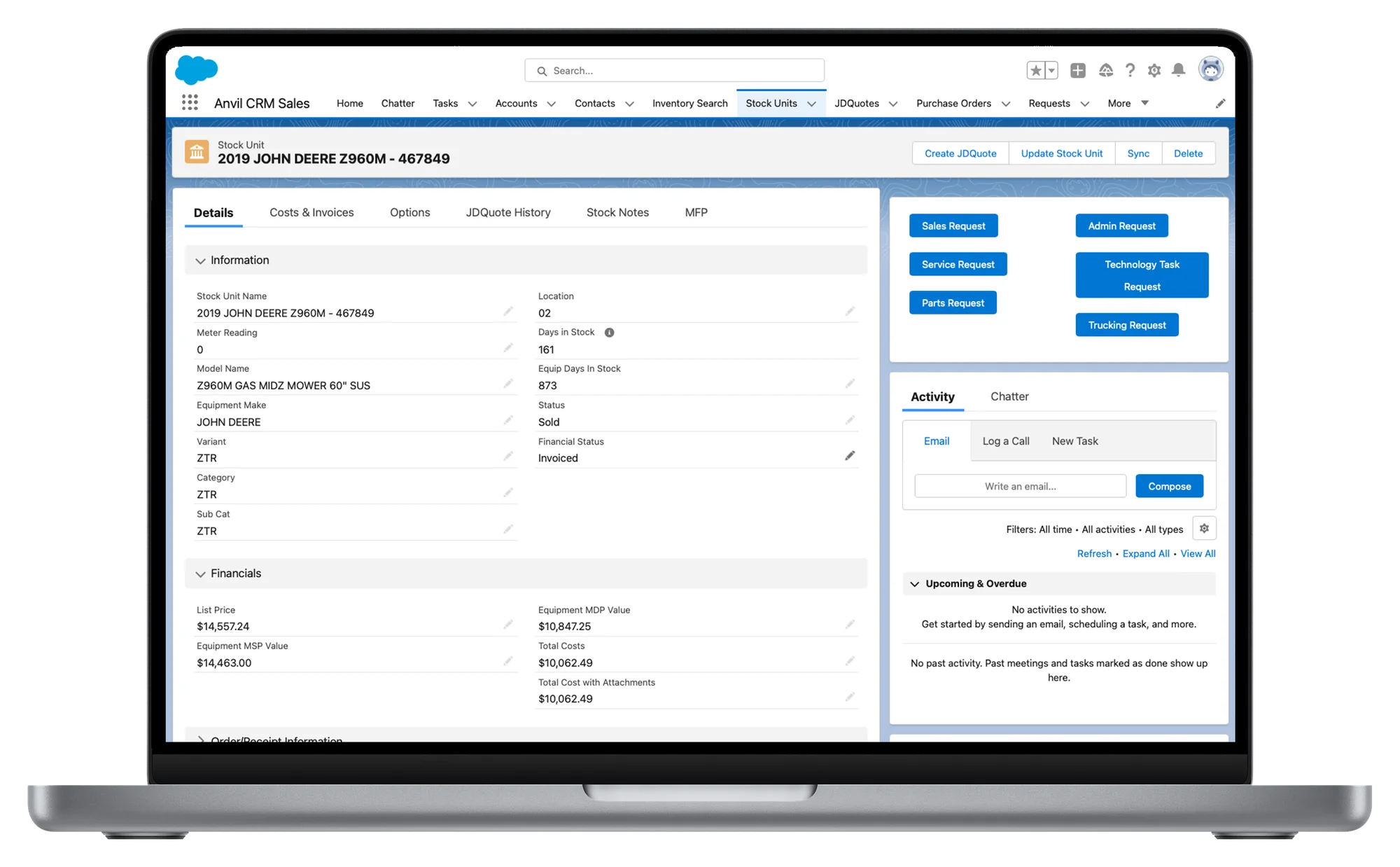Open the user profile avatar
Screen dimensions: 1400x867
pos(1211,69)
